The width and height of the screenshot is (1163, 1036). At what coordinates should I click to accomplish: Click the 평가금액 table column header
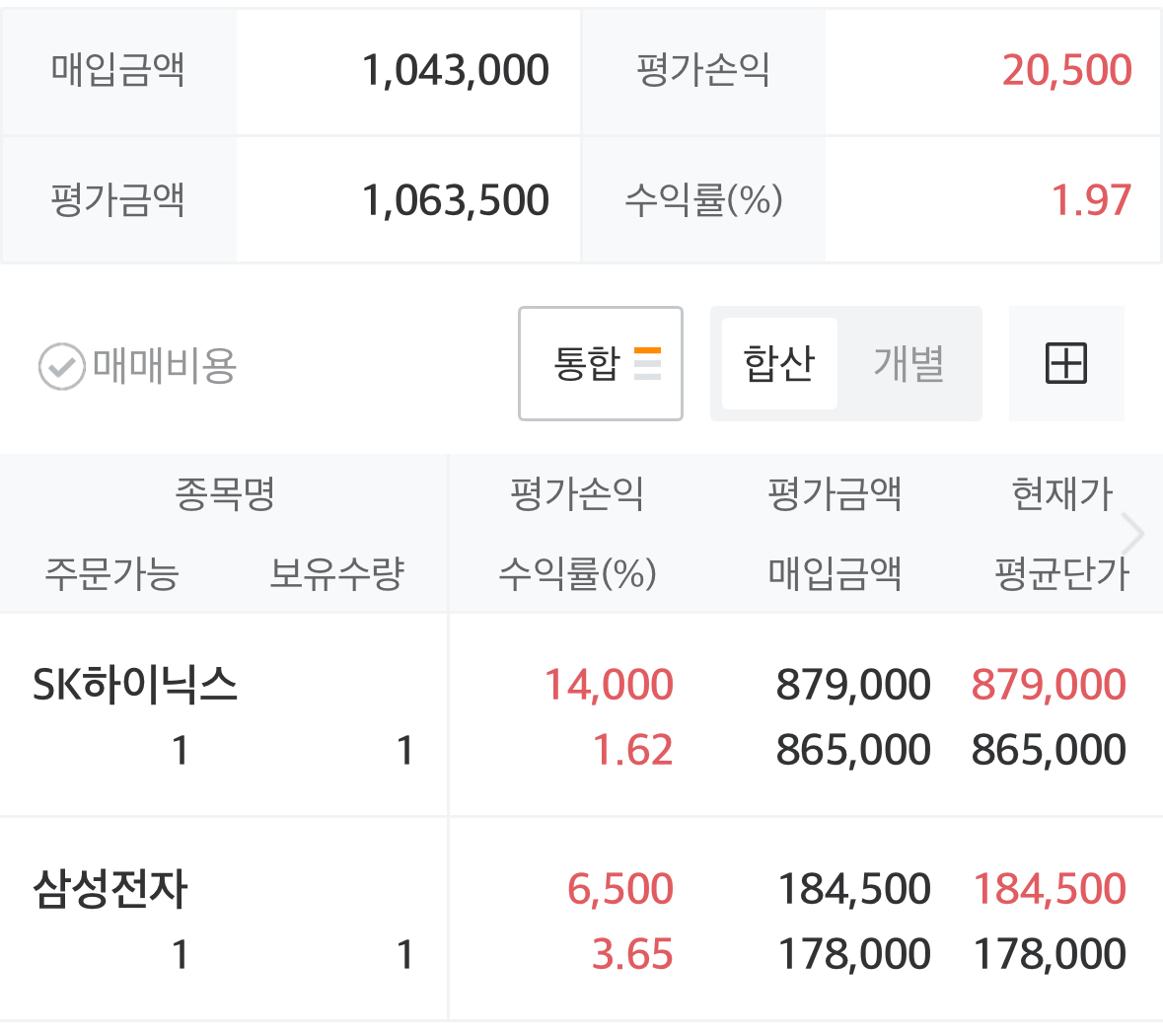click(x=835, y=493)
